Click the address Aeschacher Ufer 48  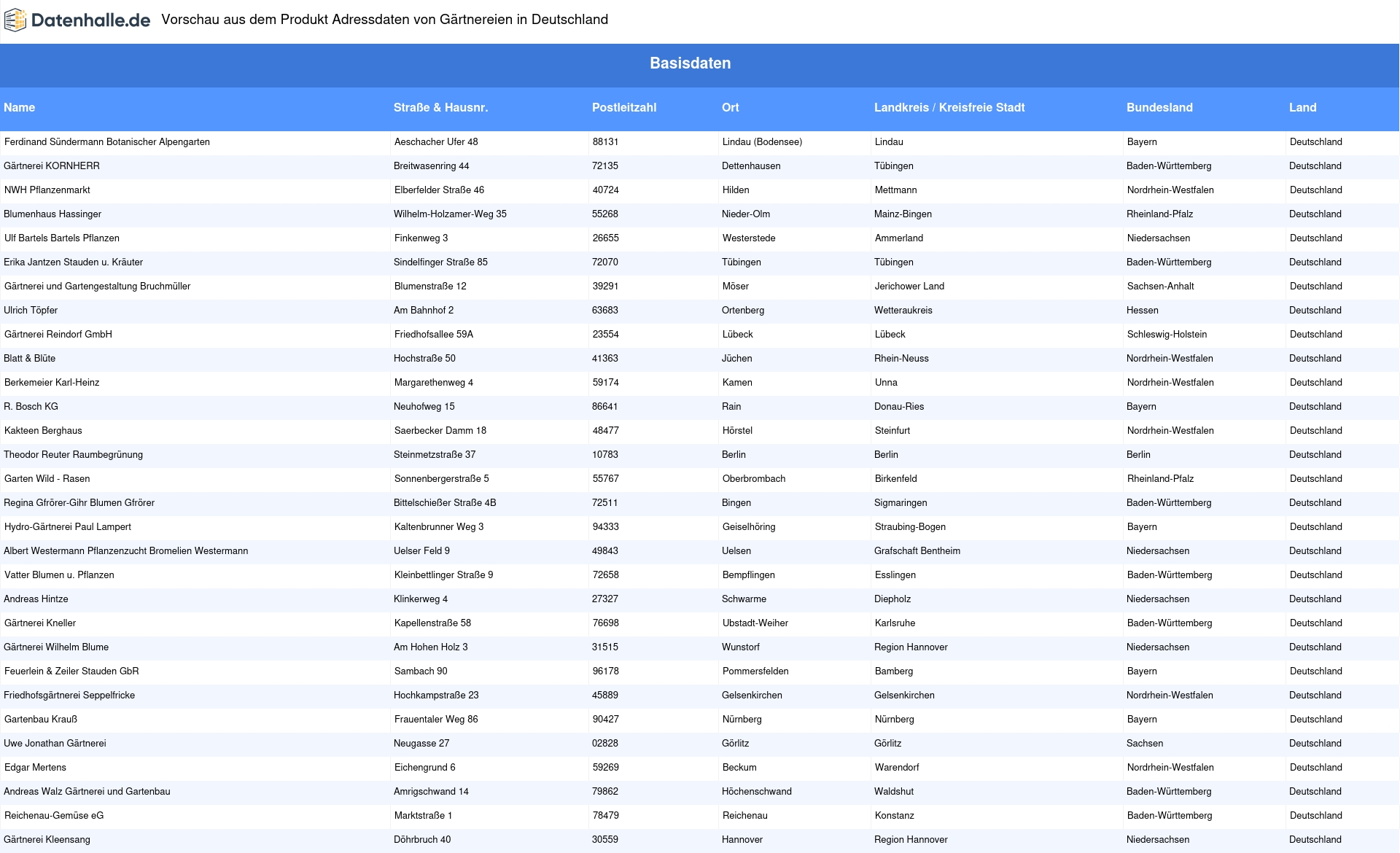[436, 141]
